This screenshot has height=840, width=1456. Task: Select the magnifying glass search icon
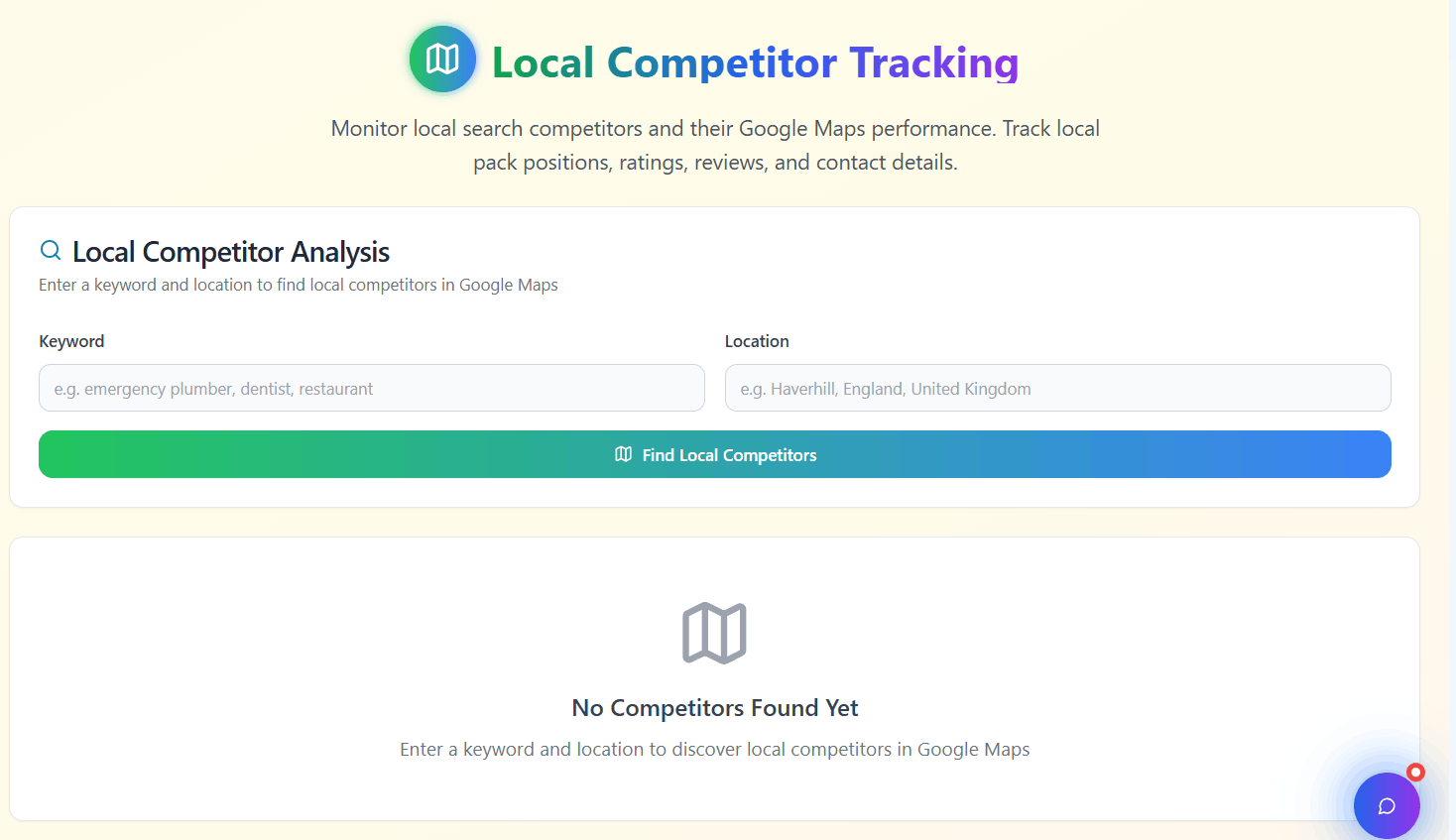click(50, 250)
